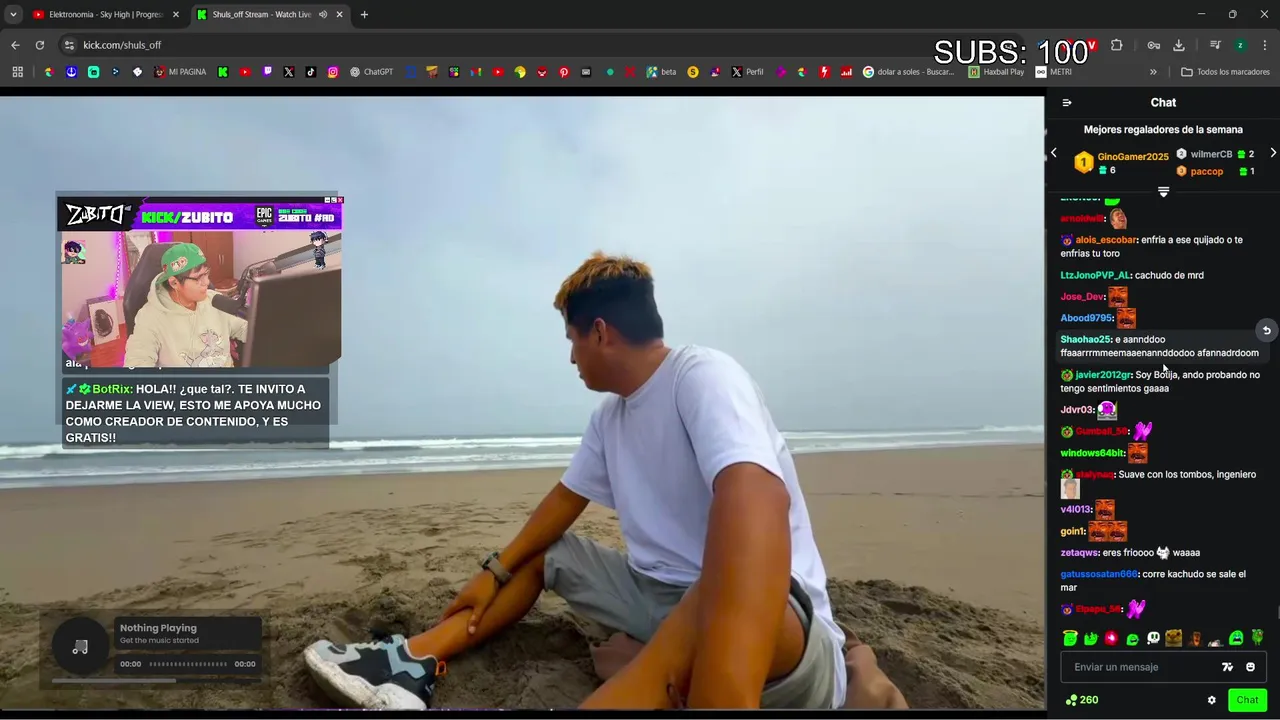The width and height of the screenshot is (1280, 720).
Task: View site information icon in address bar
Action: pyautogui.click(x=69, y=45)
